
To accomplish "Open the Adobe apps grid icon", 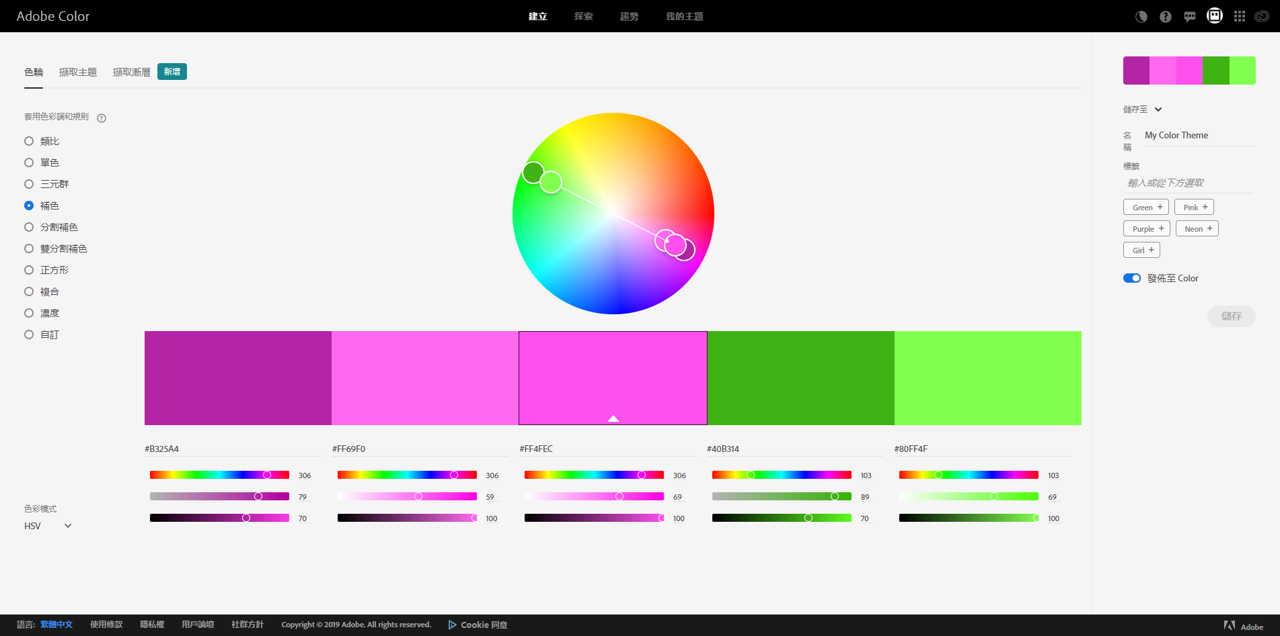I will tap(1239, 17).
